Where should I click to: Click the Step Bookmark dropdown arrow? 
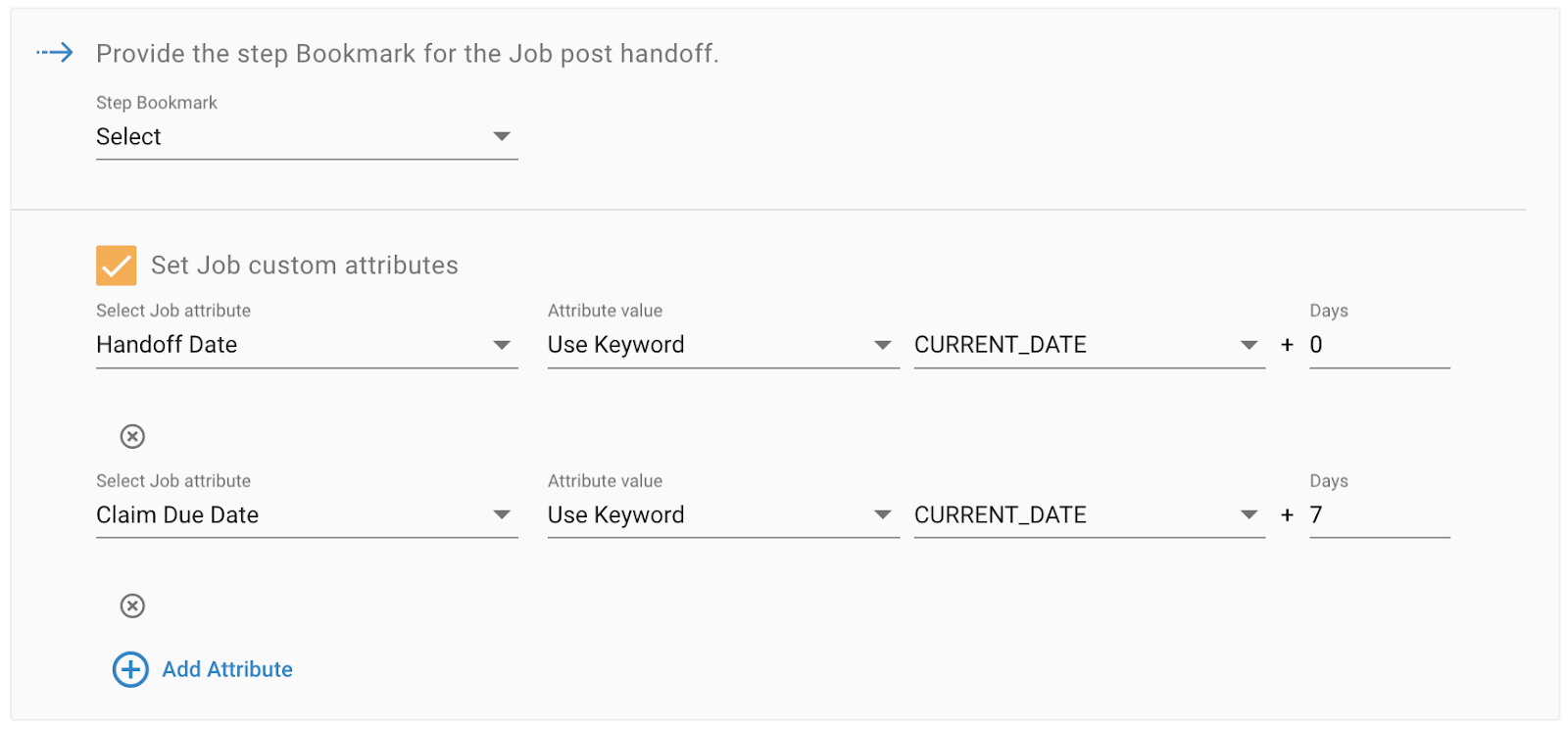click(x=502, y=136)
